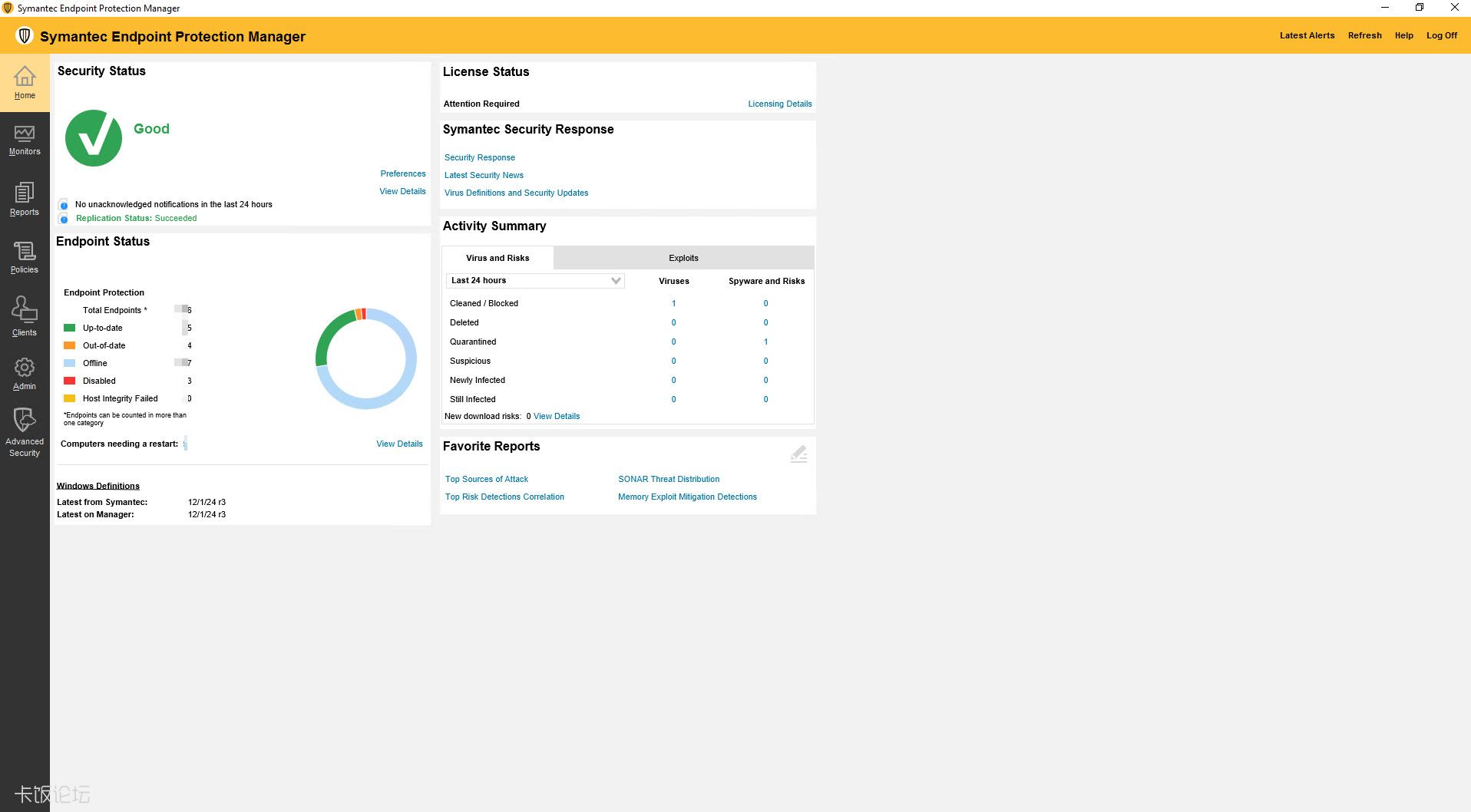
Task: Open the Monitors section icon
Action: [x=25, y=134]
